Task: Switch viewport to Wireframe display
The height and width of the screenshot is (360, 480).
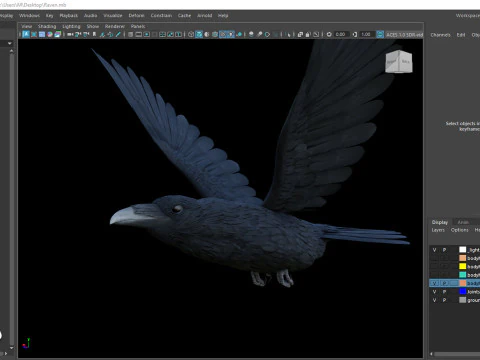Action: pos(191,34)
